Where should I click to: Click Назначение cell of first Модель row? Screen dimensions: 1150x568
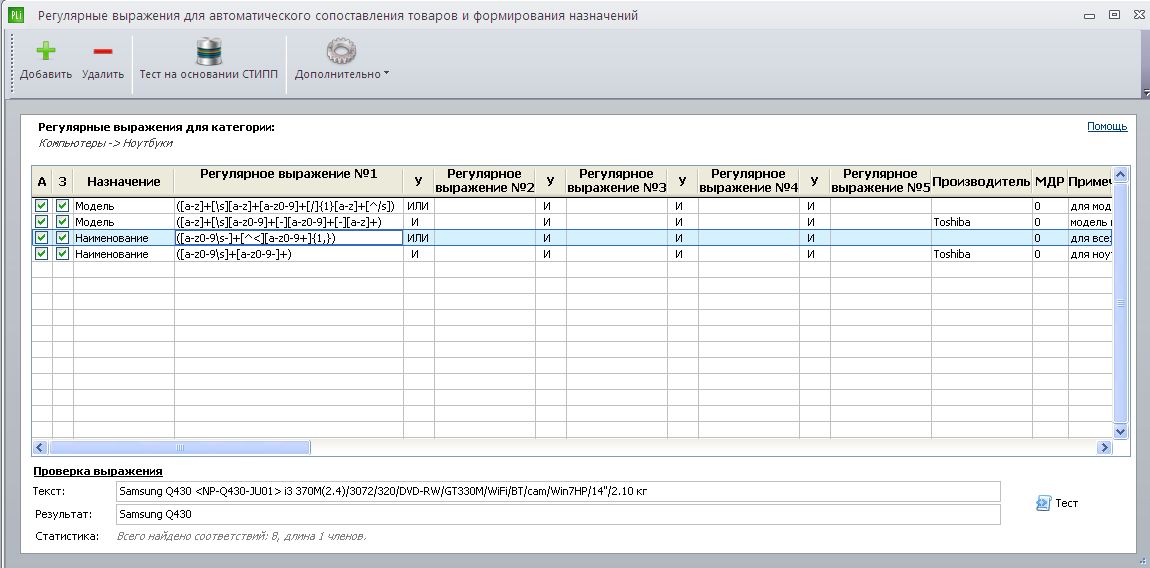pos(123,206)
